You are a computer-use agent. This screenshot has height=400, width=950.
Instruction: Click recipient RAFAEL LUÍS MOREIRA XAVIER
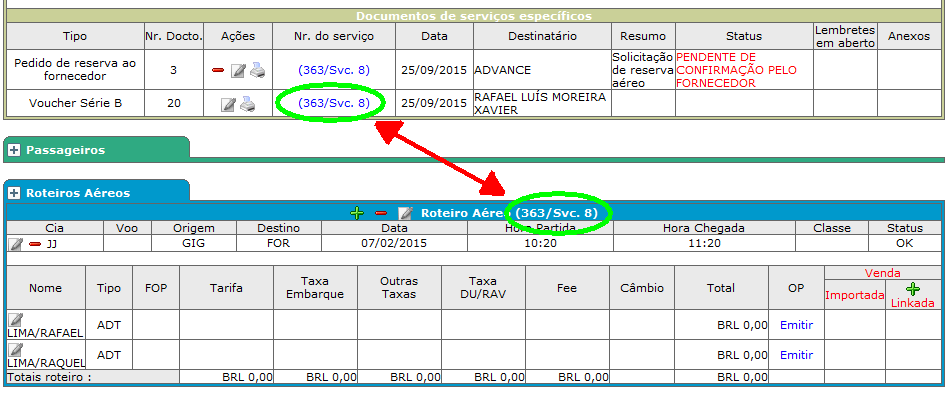click(x=542, y=104)
